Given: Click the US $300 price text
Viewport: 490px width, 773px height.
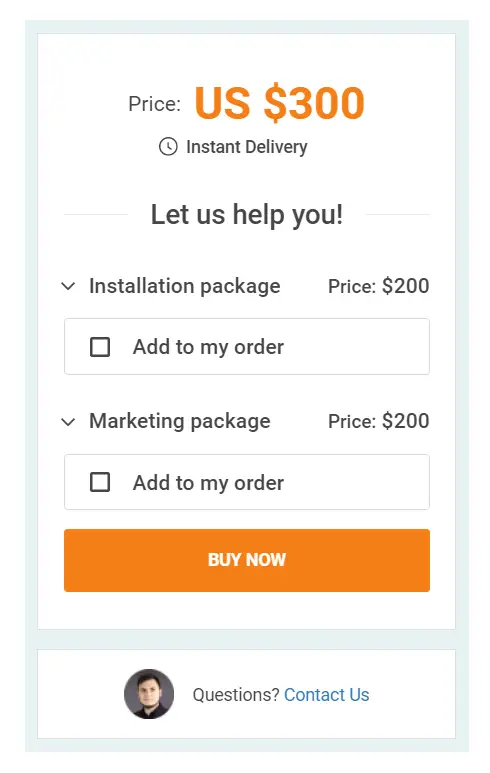Looking at the screenshot, I should tap(280, 103).
